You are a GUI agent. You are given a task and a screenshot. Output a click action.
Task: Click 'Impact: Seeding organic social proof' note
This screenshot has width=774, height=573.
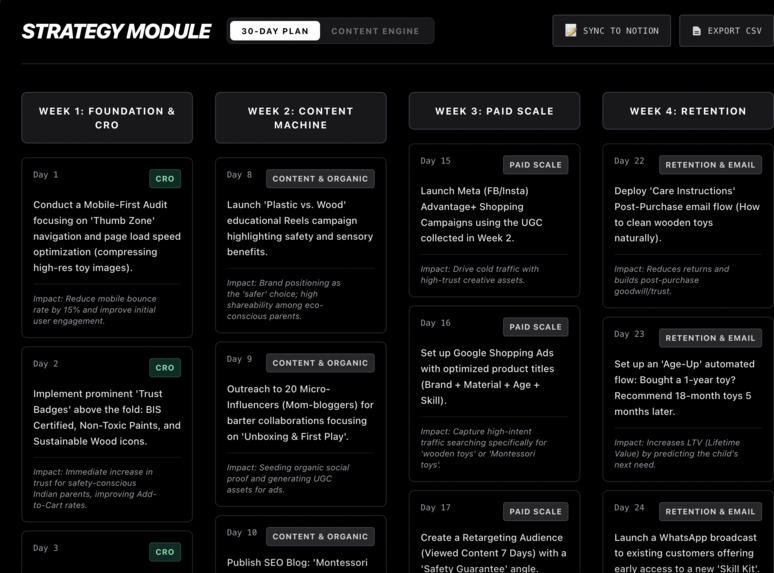point(288,479)
